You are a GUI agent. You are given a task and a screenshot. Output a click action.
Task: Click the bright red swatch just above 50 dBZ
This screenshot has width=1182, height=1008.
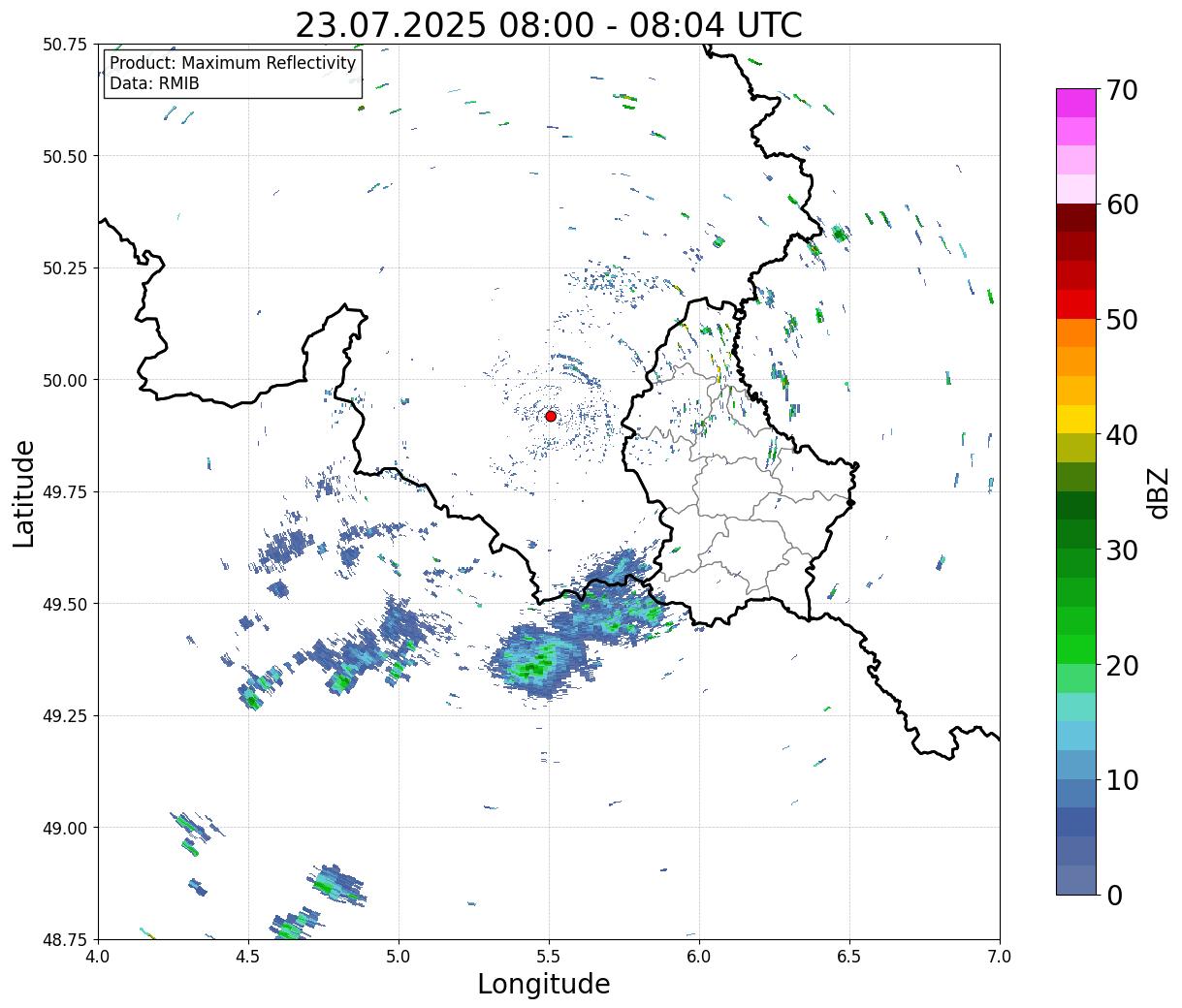click(x=1076, y=304)
